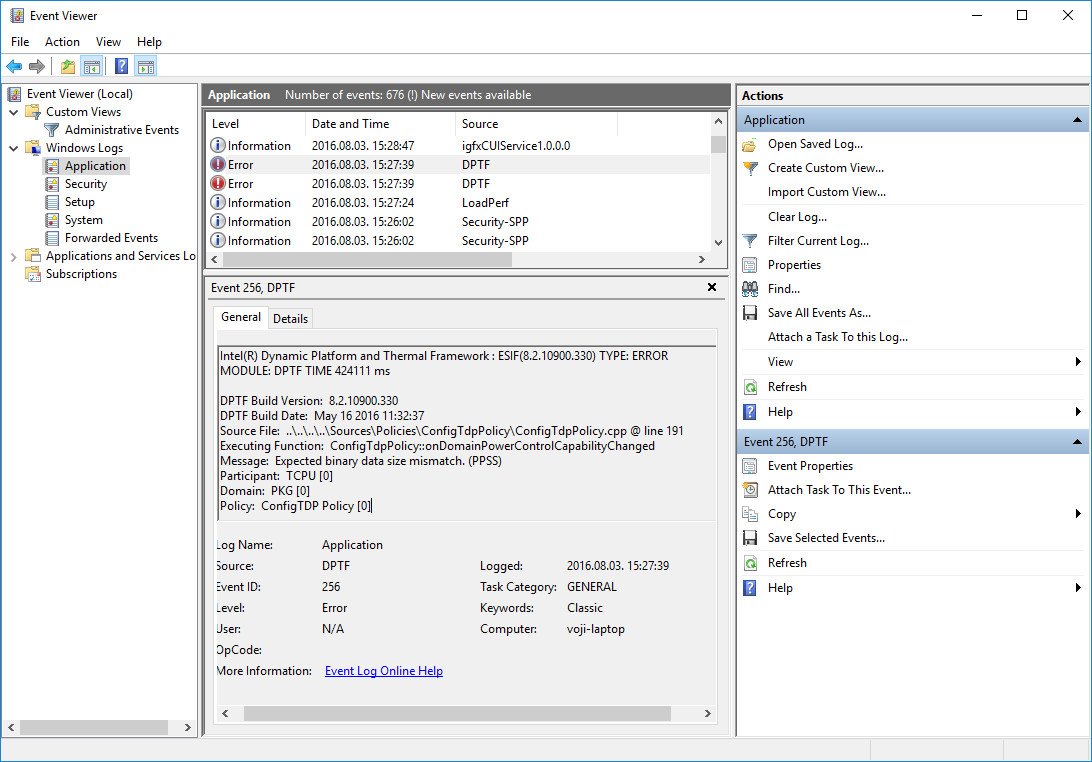Collapse the Application actions section

[1077, 120]
